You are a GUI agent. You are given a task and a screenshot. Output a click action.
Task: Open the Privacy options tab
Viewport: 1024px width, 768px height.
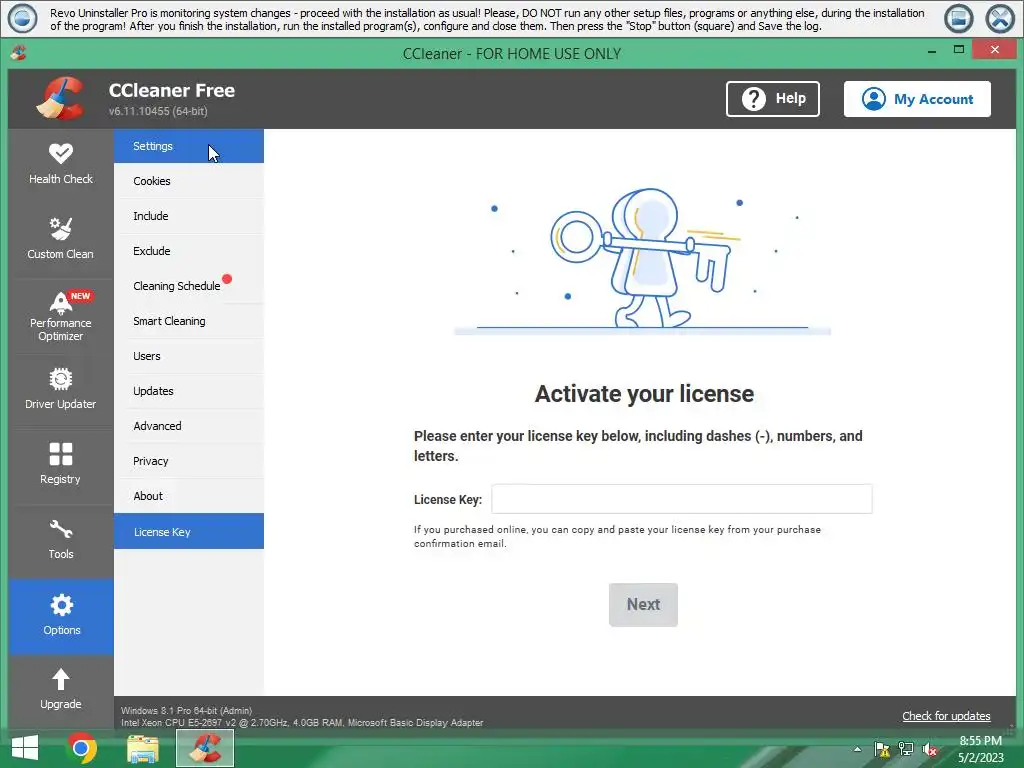[189, 461]
